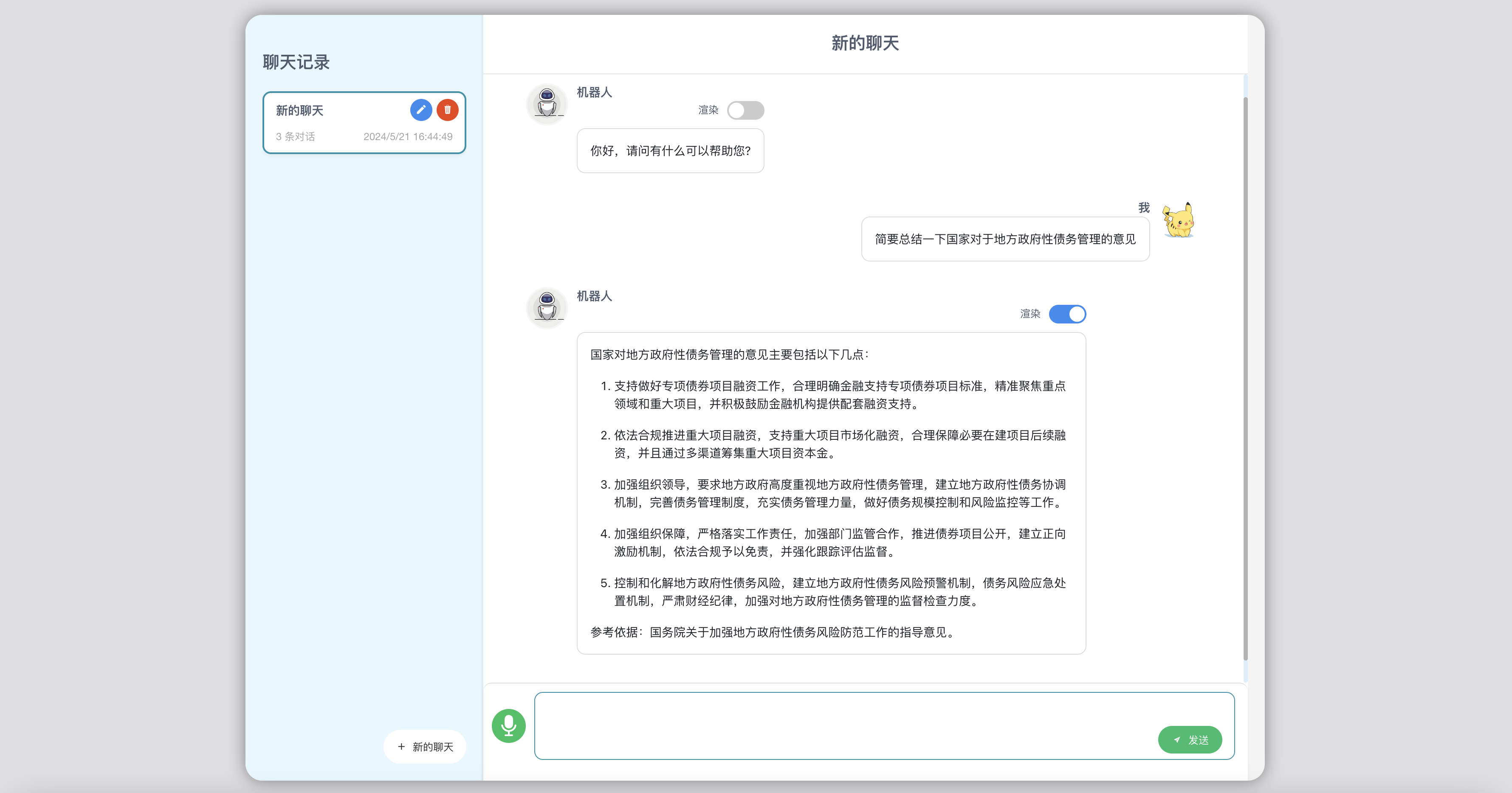The height and width of the screenshot is (793, 1512).
Task: Click the plus icon on 新的聊天 button
Action: click(x=401, y=747)
